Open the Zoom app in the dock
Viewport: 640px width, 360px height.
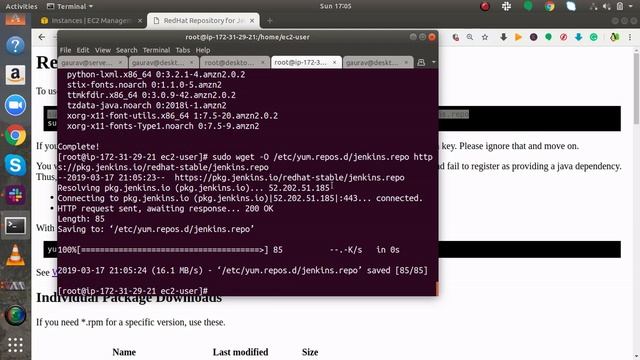point(15,105)
